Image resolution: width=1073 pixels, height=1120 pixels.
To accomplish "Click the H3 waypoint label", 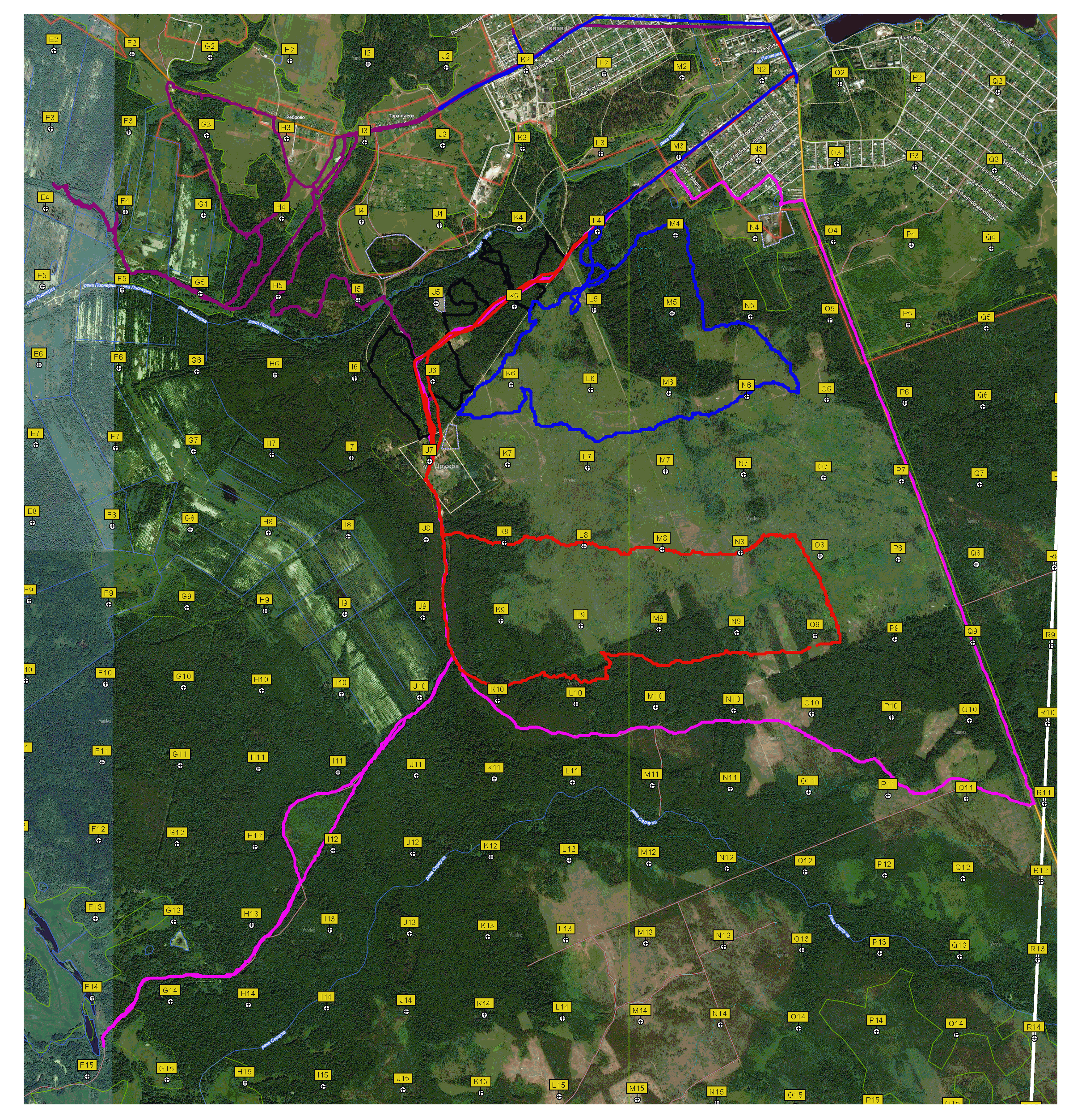I will point(286,127).
